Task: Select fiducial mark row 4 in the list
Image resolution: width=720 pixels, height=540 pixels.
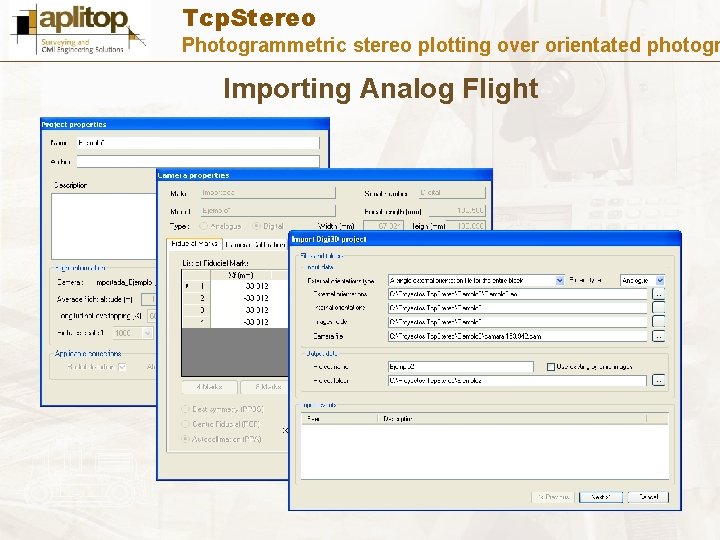Action: [x=235, y=322]
